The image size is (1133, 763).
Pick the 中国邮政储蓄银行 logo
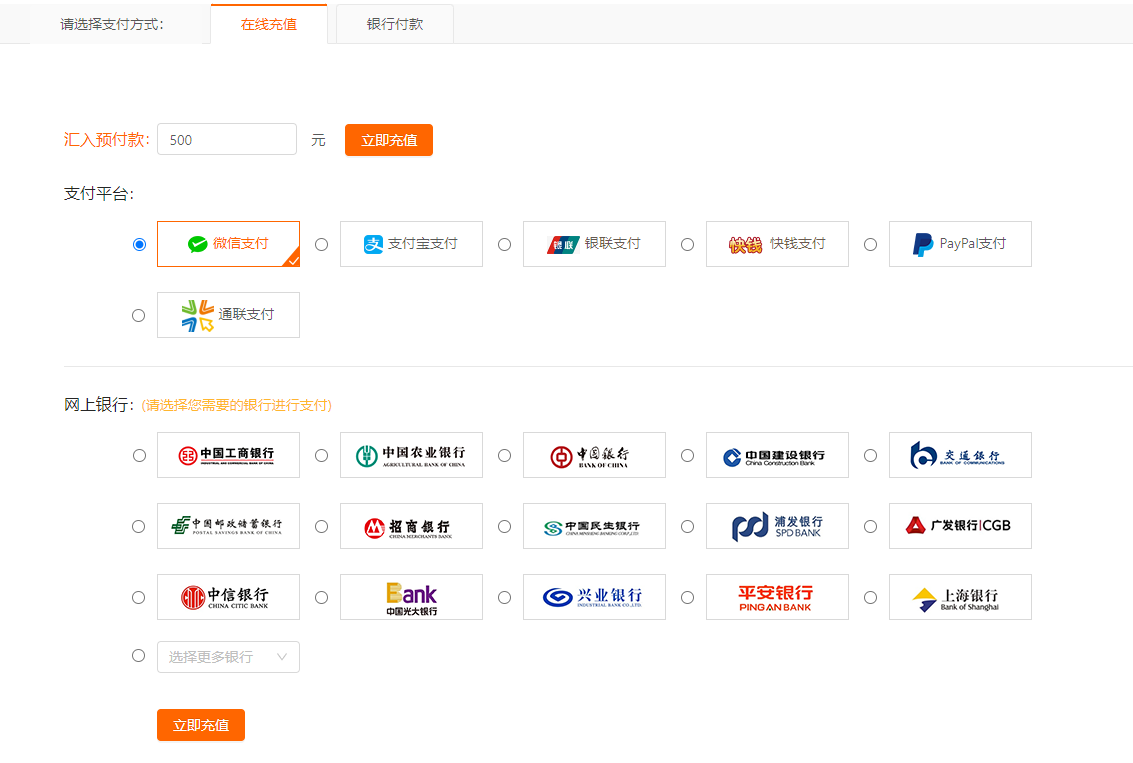[228, 526]
